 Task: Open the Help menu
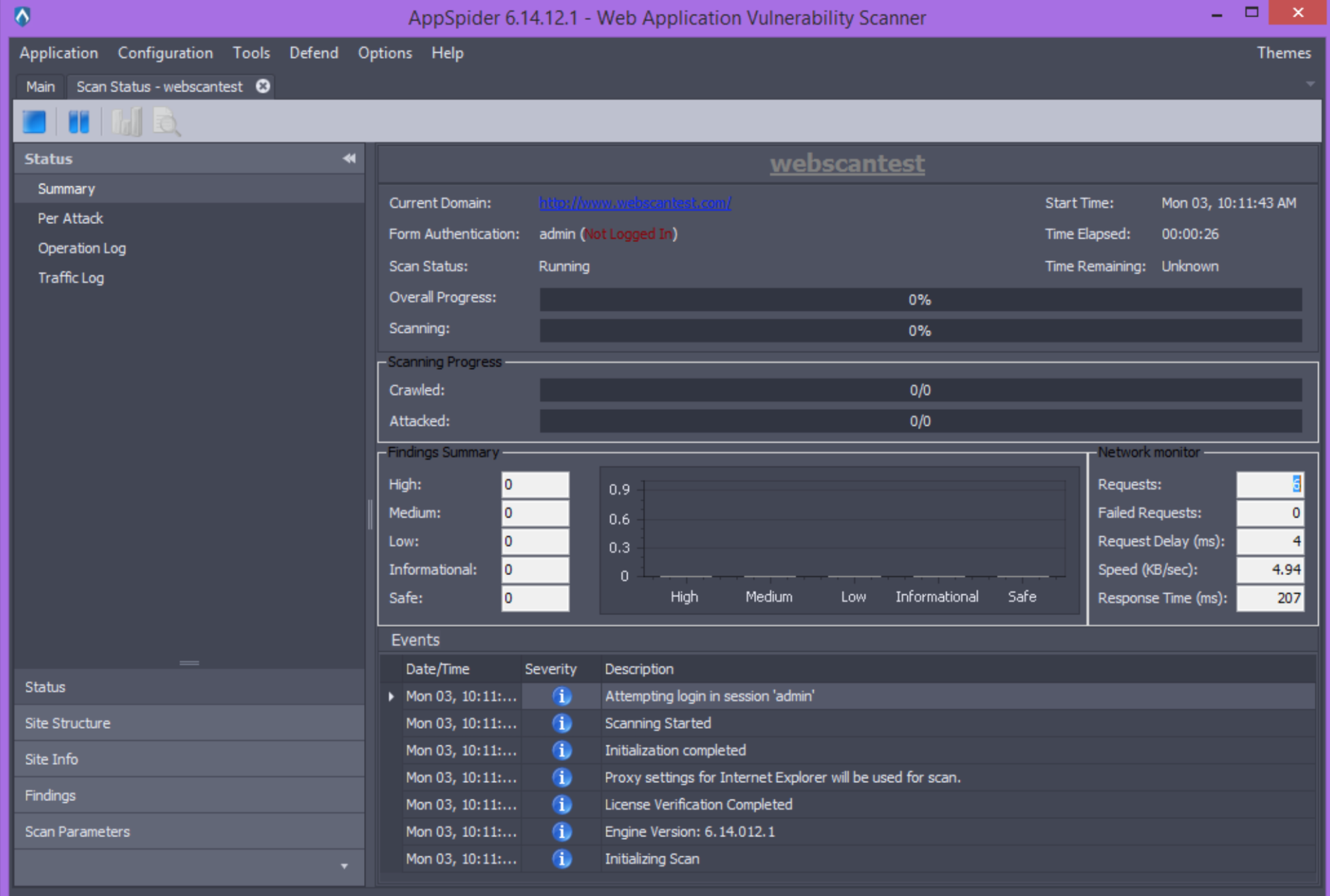[447, 53]
